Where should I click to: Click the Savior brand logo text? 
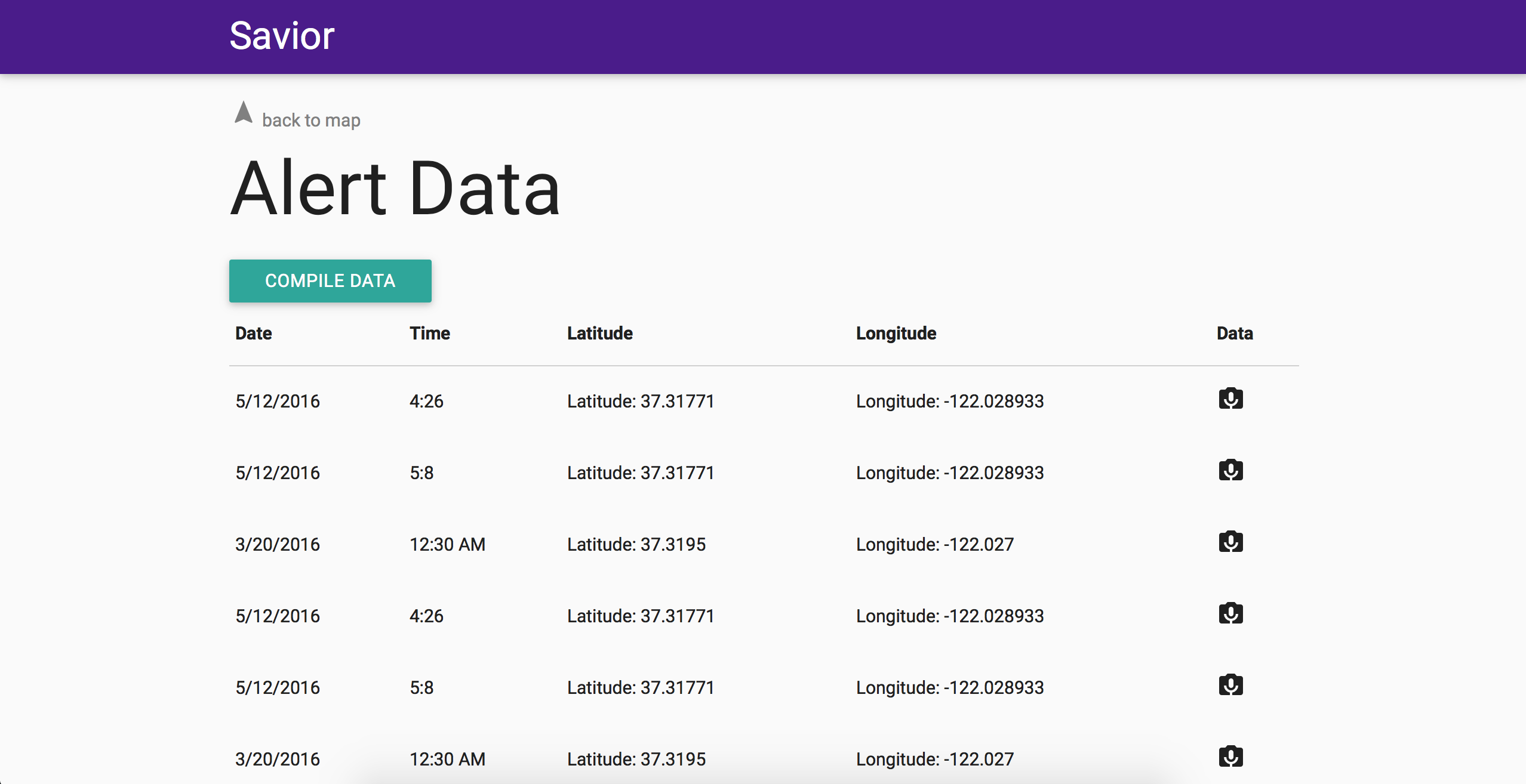282,36
